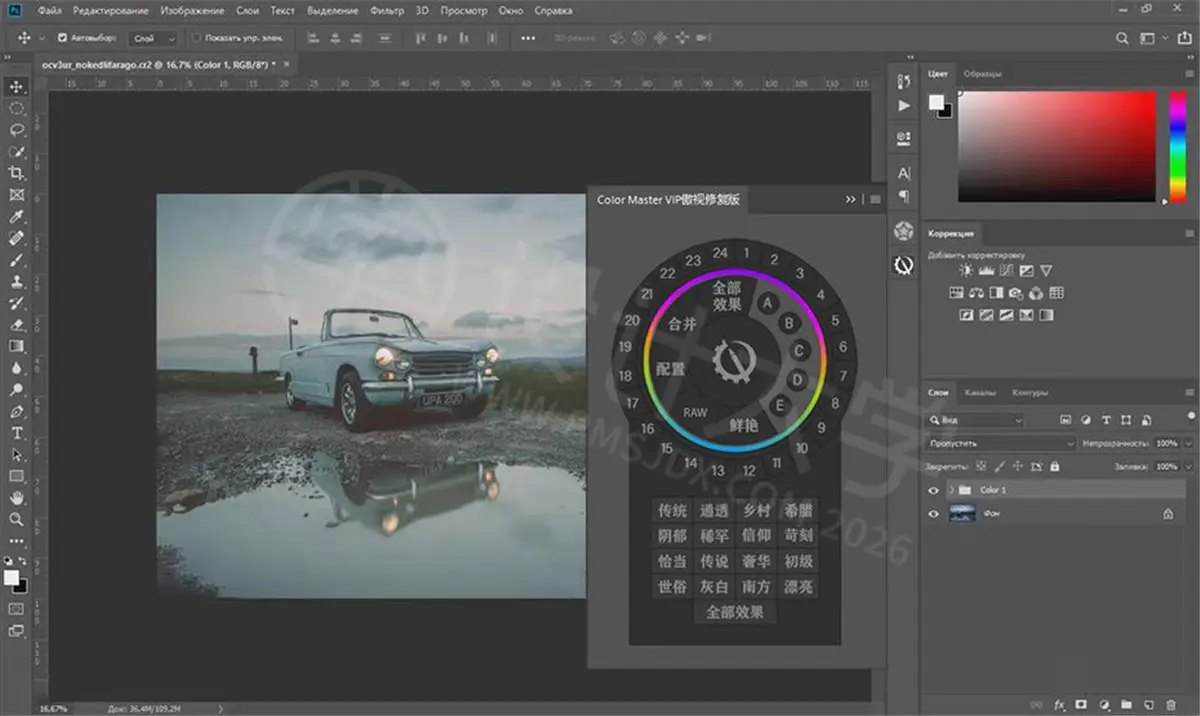1200x716 pixels.
Task: Click the 合并 wheel segment
Action: (682, 324)
